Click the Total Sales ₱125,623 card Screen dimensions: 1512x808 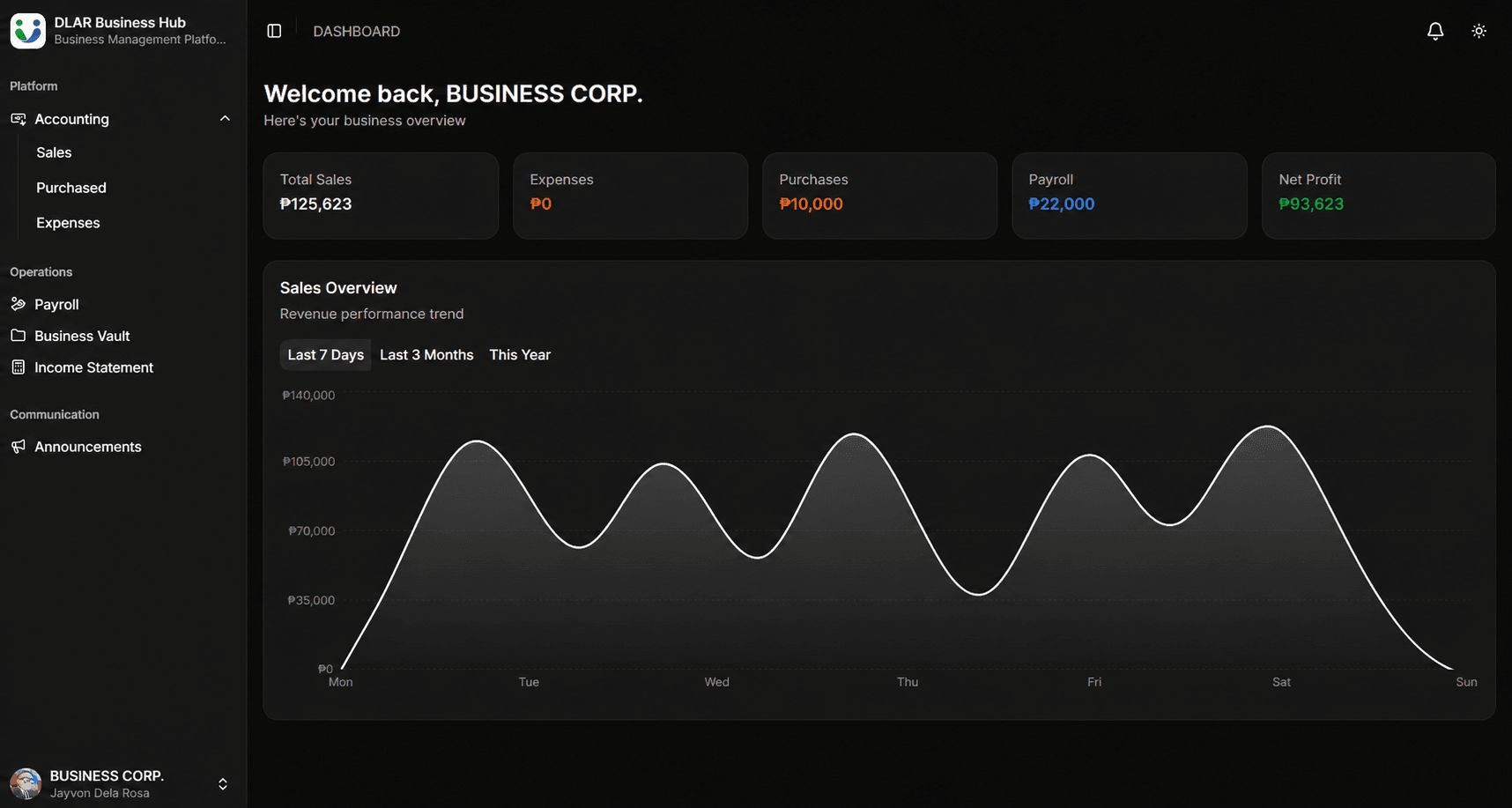click(x=381, y=196)
